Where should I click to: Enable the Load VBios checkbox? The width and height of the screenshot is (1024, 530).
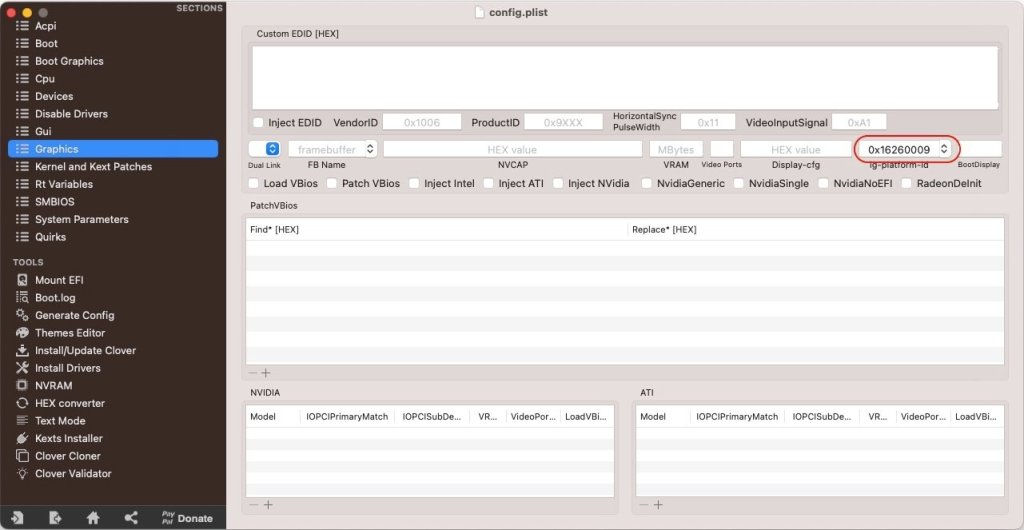click(253, 183)
